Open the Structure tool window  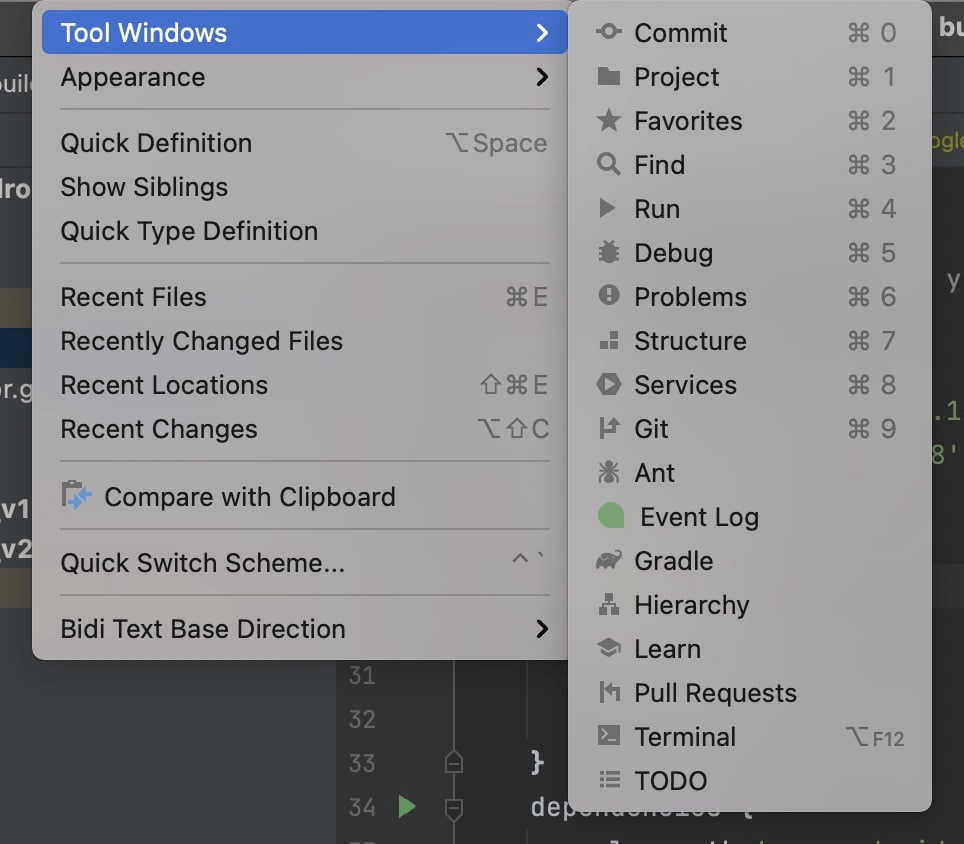click(690, 341)
